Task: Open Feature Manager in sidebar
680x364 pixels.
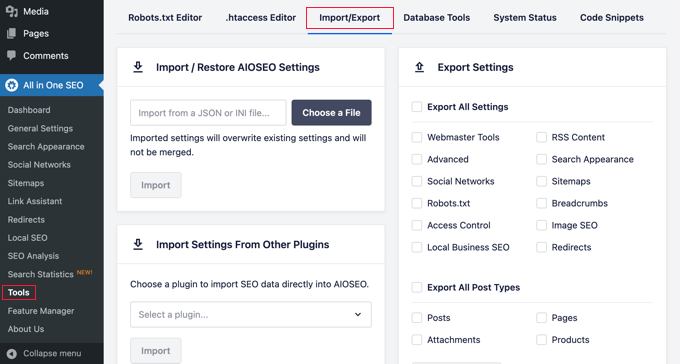Action: click(x=41, y=311)
